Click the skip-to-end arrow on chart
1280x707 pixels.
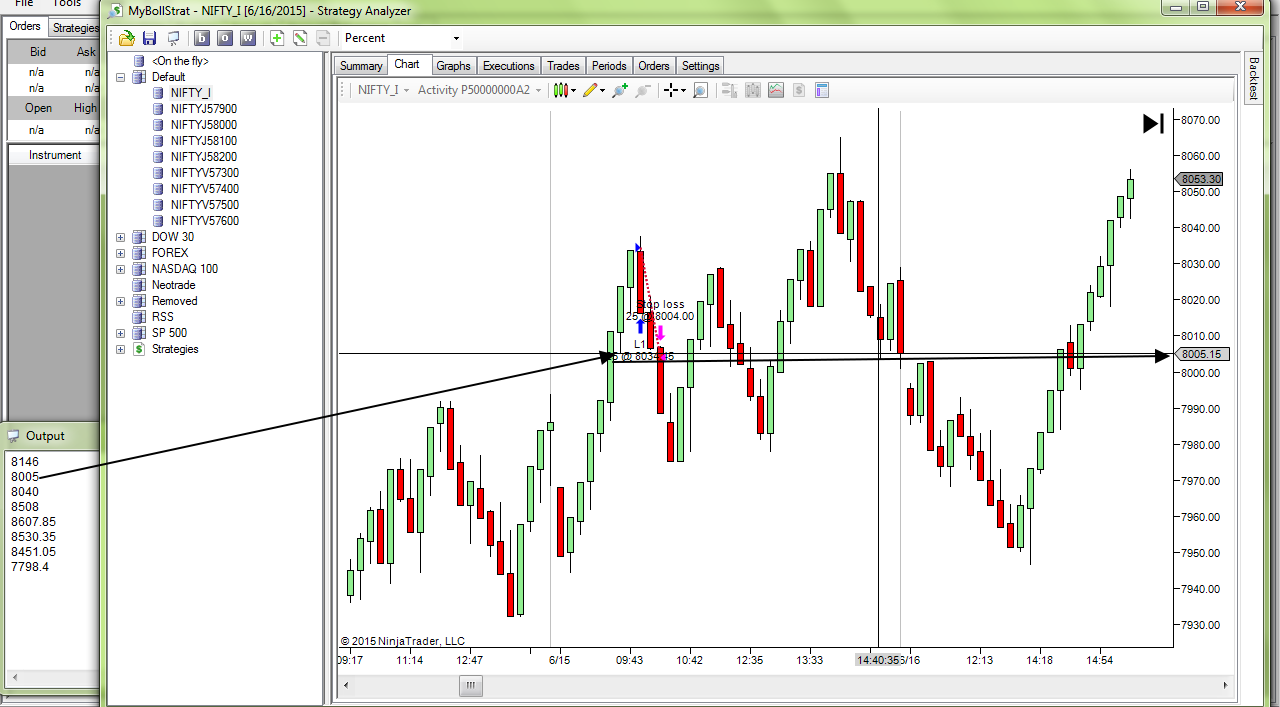tap(1153, 123)
